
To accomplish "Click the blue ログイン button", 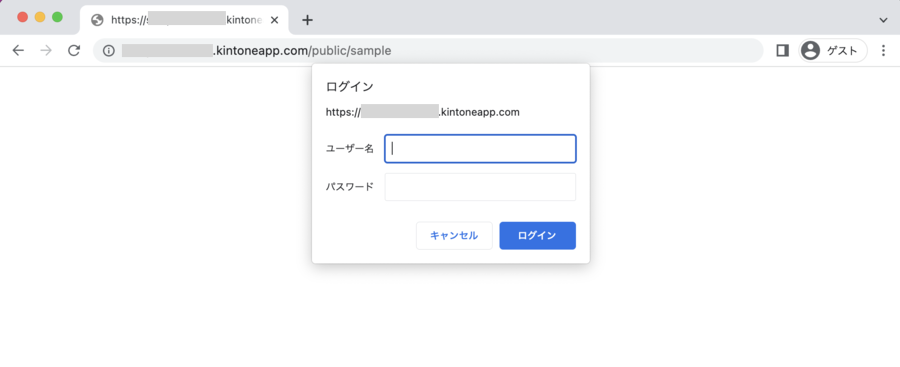I will tap(537, 235).
